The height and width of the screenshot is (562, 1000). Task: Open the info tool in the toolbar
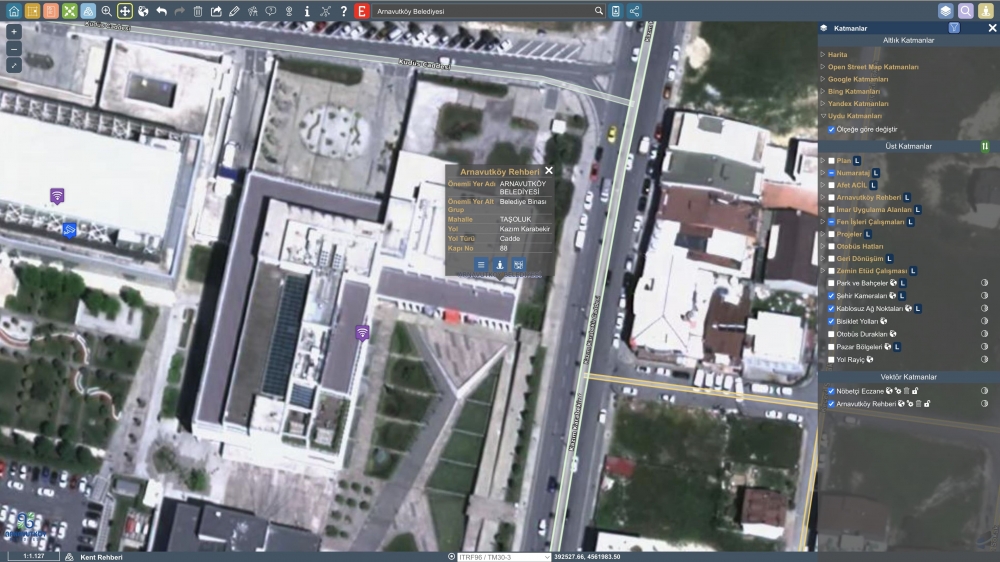coord(307,11)
